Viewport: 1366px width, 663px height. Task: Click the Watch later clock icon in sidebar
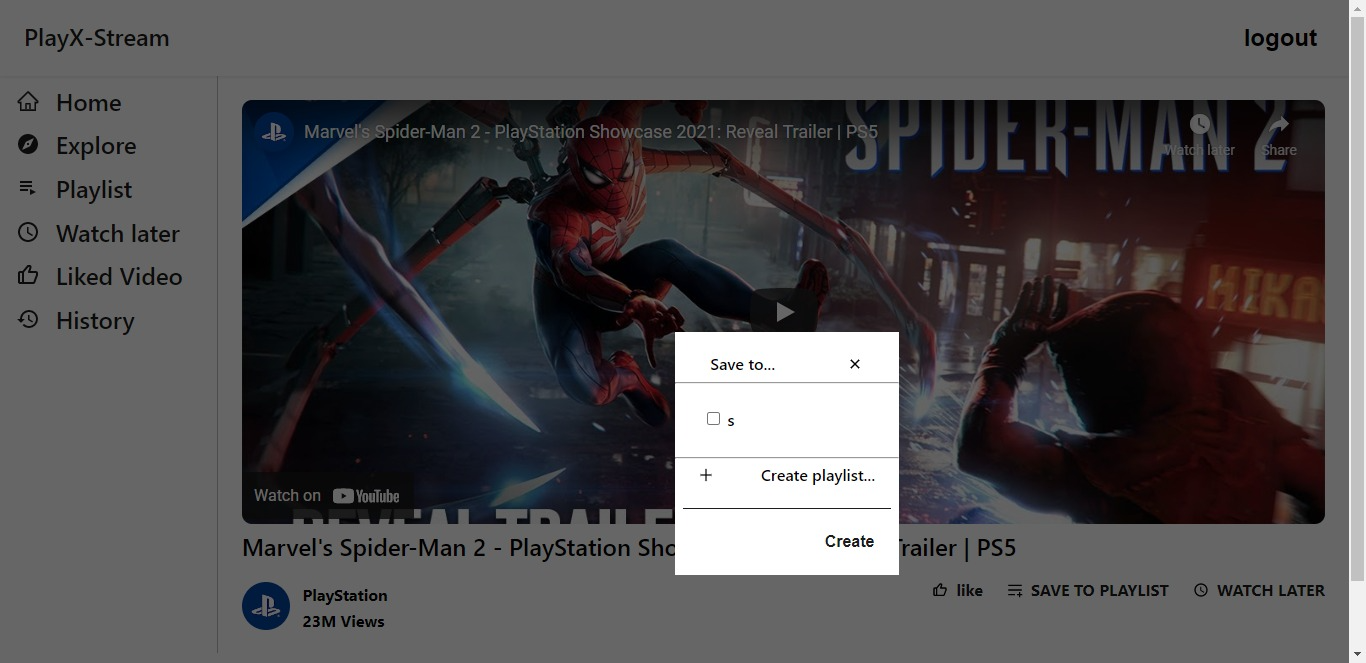28,232
